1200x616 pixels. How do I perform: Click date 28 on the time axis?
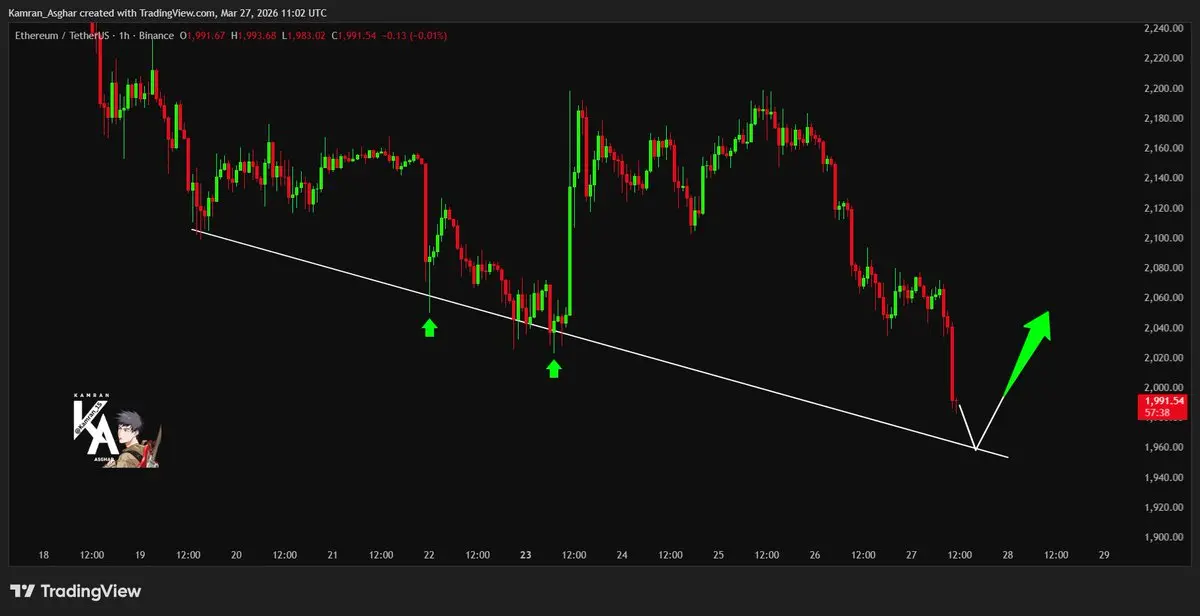1007,555
